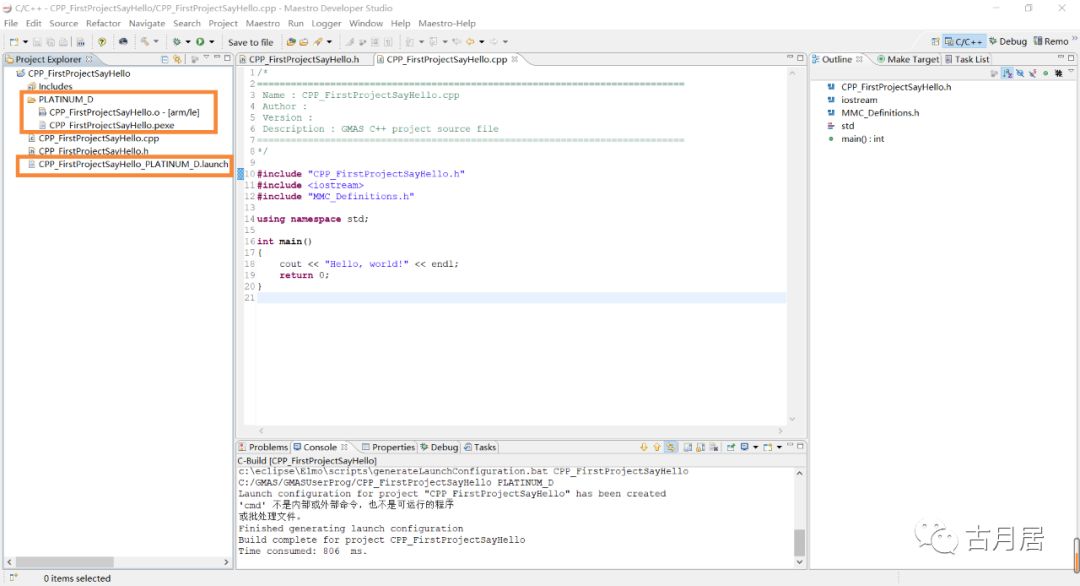Open the Outline view menu triangle
This screenshot has width=1080, height=586.
pyautogui.click(x=1071, y=71)
